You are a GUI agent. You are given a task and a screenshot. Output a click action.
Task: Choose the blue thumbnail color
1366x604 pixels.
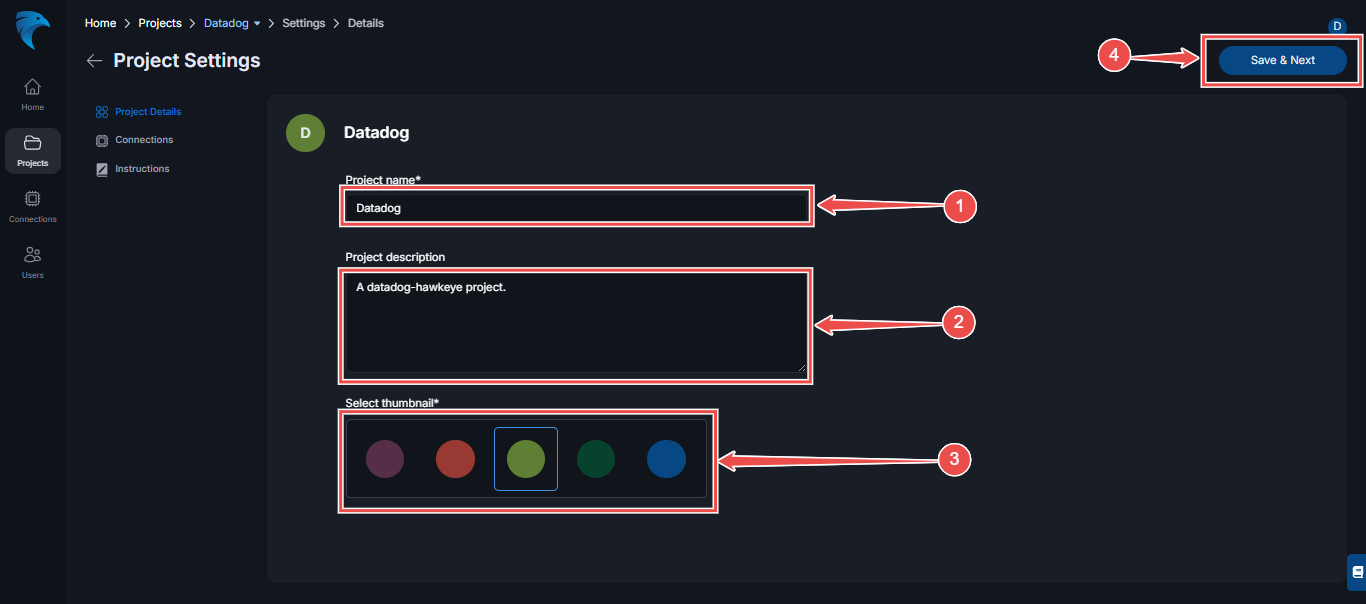coord(666,459)
